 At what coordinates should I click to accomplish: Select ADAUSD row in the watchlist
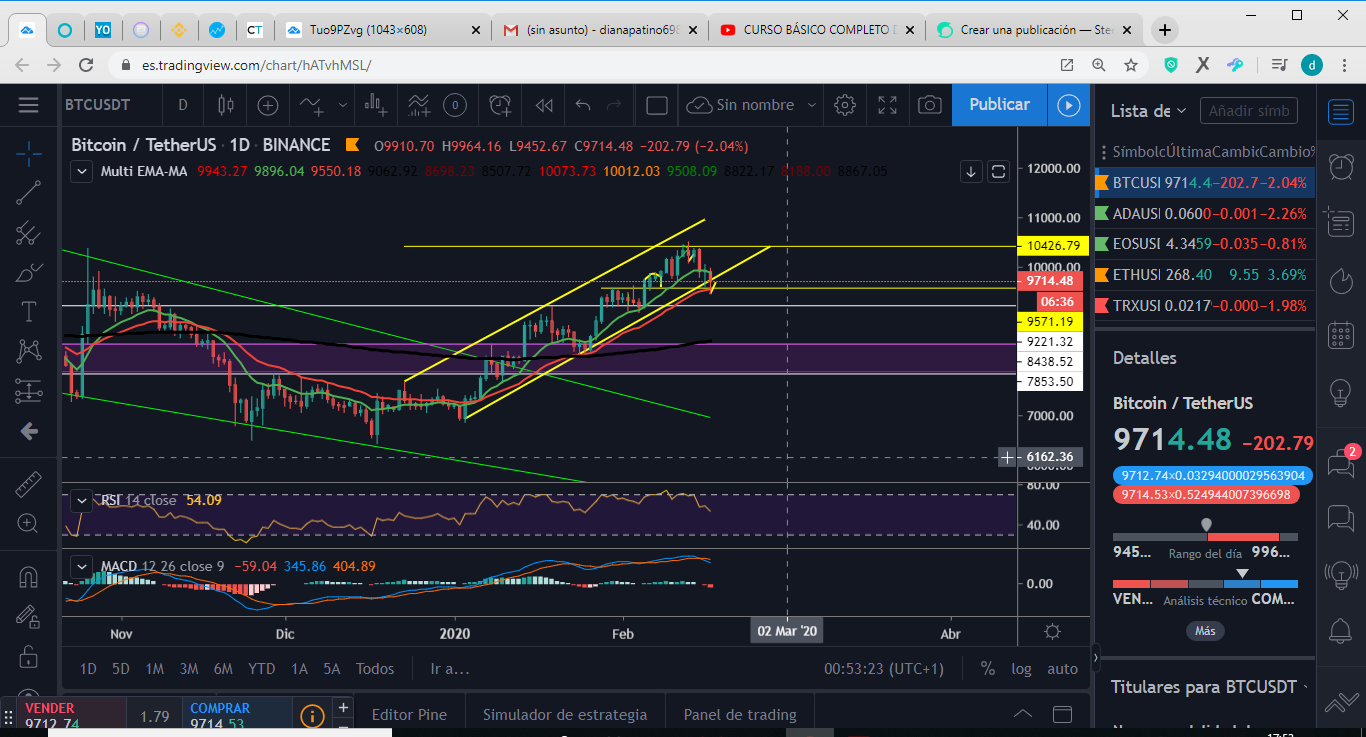[1206, 213]
